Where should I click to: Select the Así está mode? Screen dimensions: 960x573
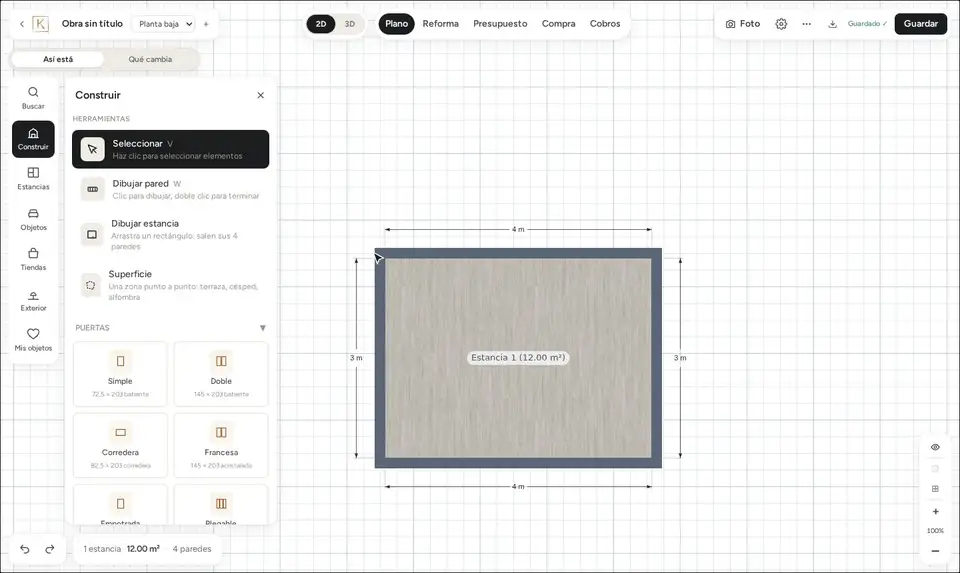(58, 59)
